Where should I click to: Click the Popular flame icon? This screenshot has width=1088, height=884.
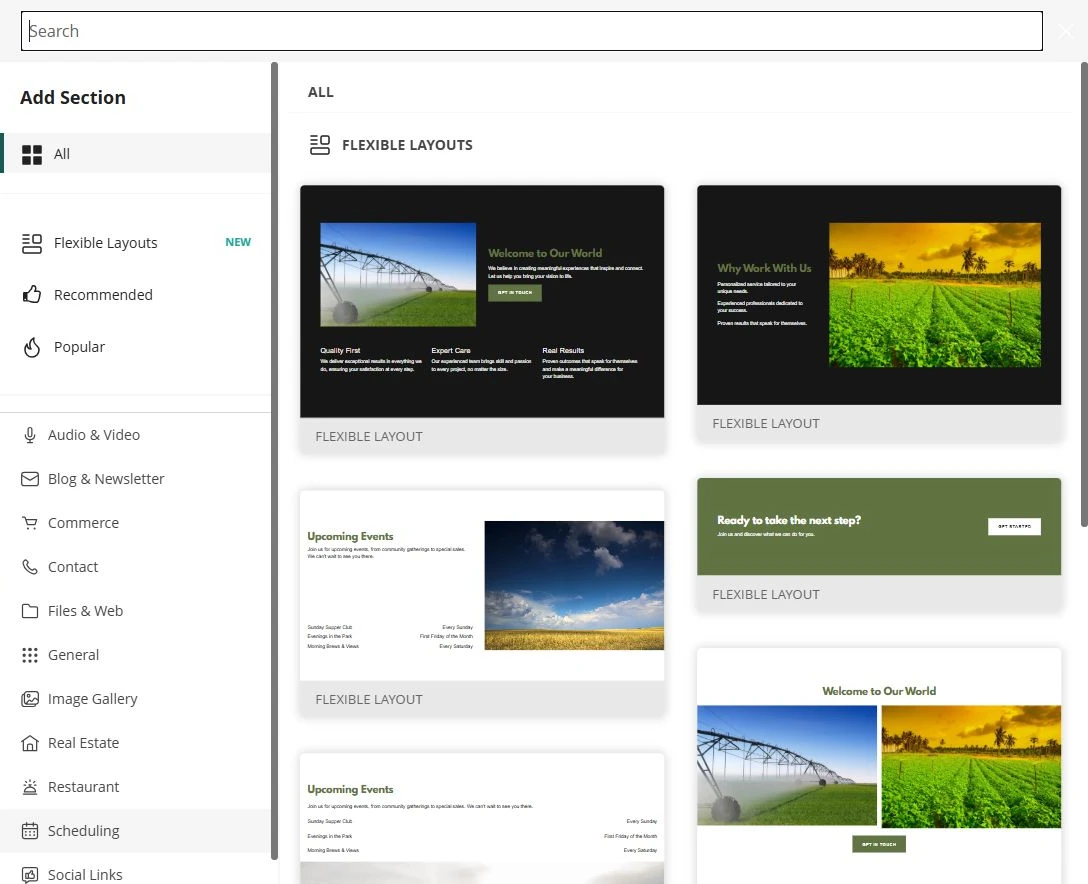(32, 347)
